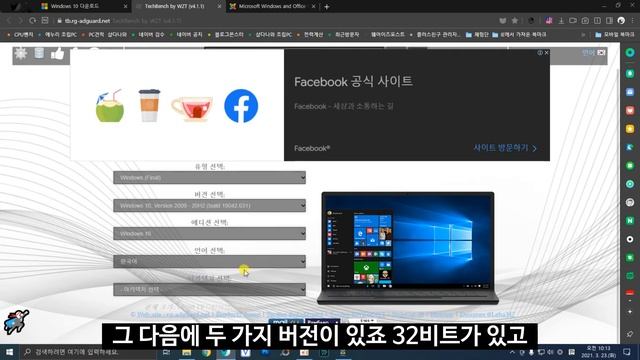This screenshot has width=640, height=360.
Task: Open the PC견적 샵다나와 bookmark
Action: pos(104,35)
